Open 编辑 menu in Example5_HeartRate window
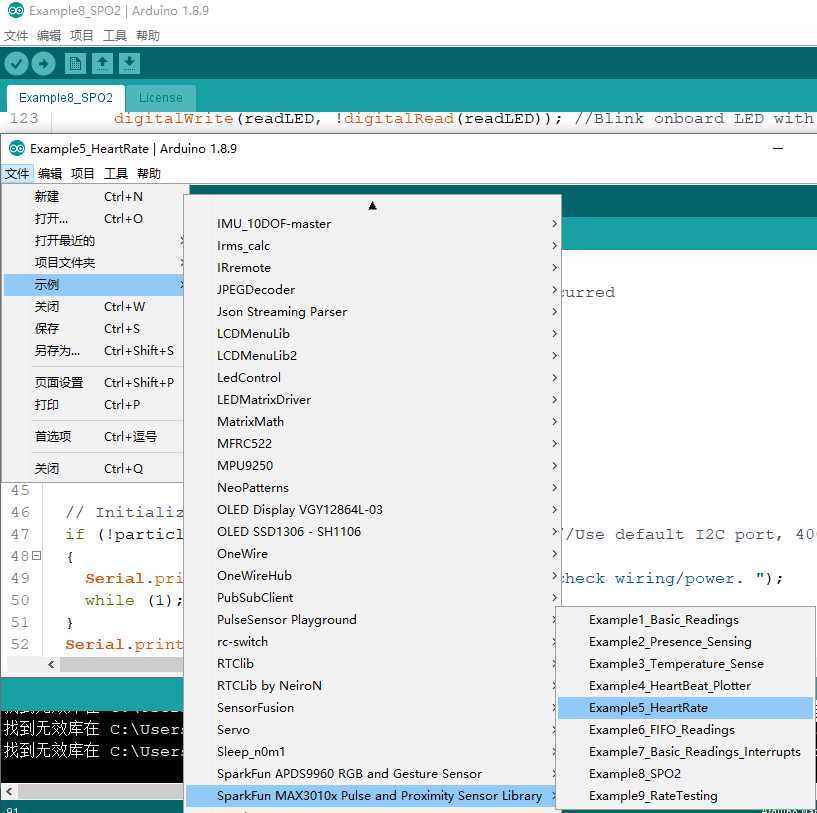 49,174
